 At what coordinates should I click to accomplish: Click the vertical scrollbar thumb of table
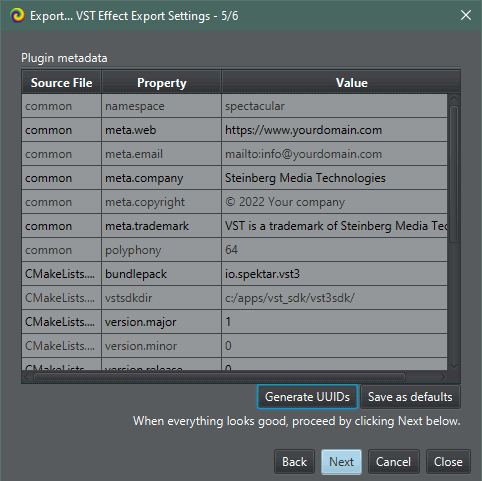click(454, 174)
